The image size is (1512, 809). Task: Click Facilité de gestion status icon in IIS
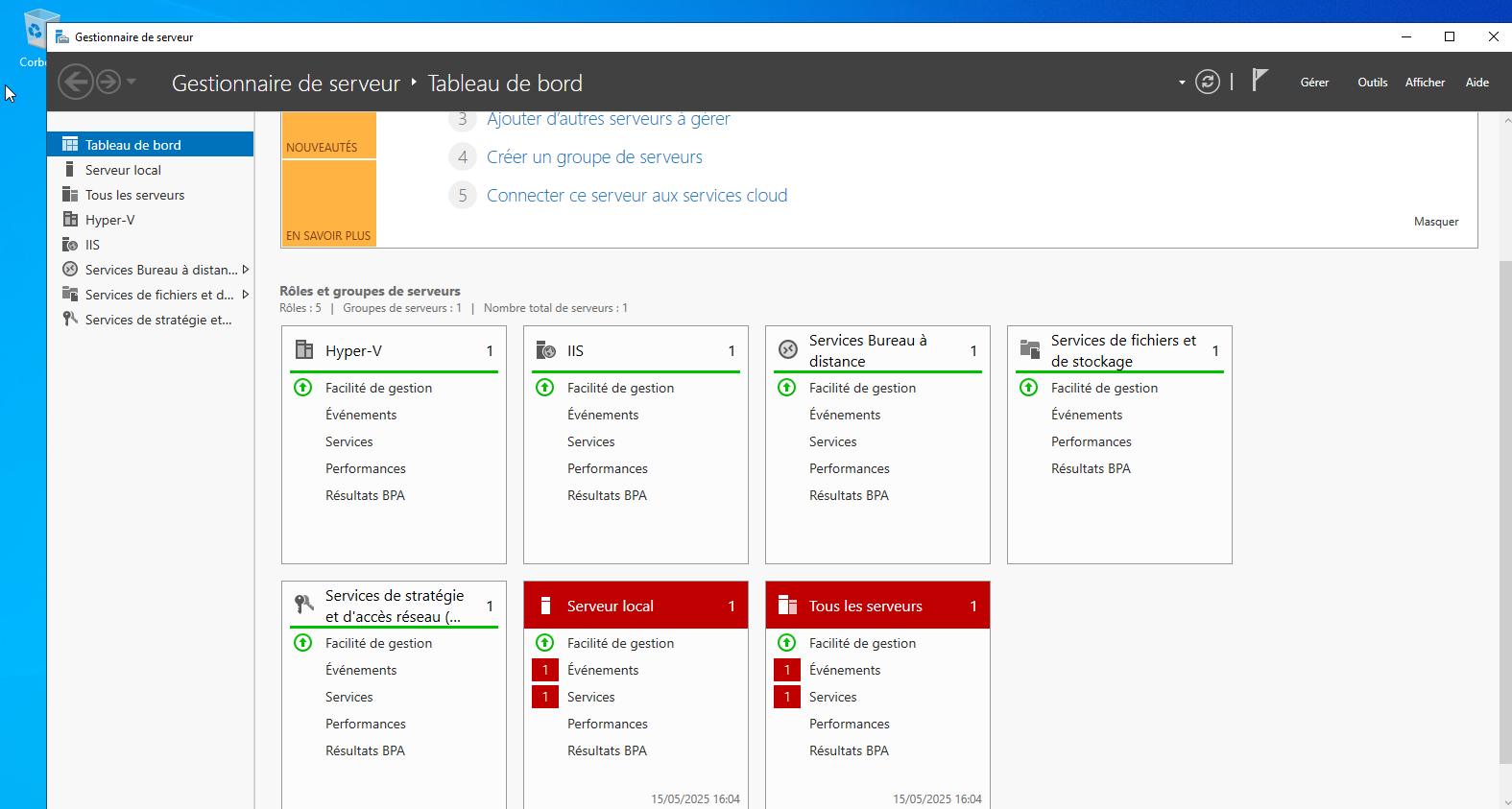click(x=544, y=388)
